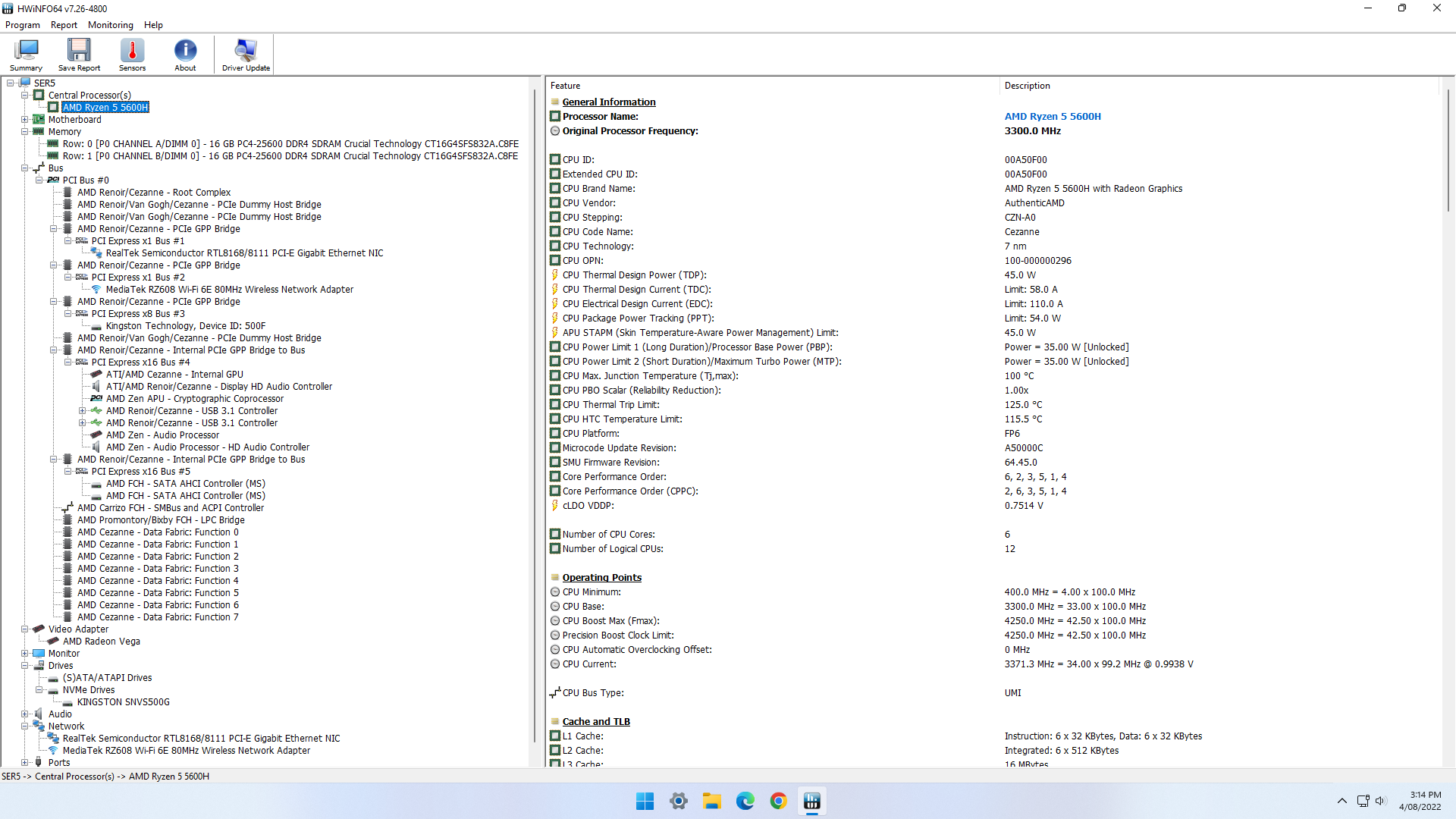The width and height of the screenshot is (1456, 819).
Task: Click the ATI/AMD Cezanne Internal GPU icon
Action: (96, 375)
